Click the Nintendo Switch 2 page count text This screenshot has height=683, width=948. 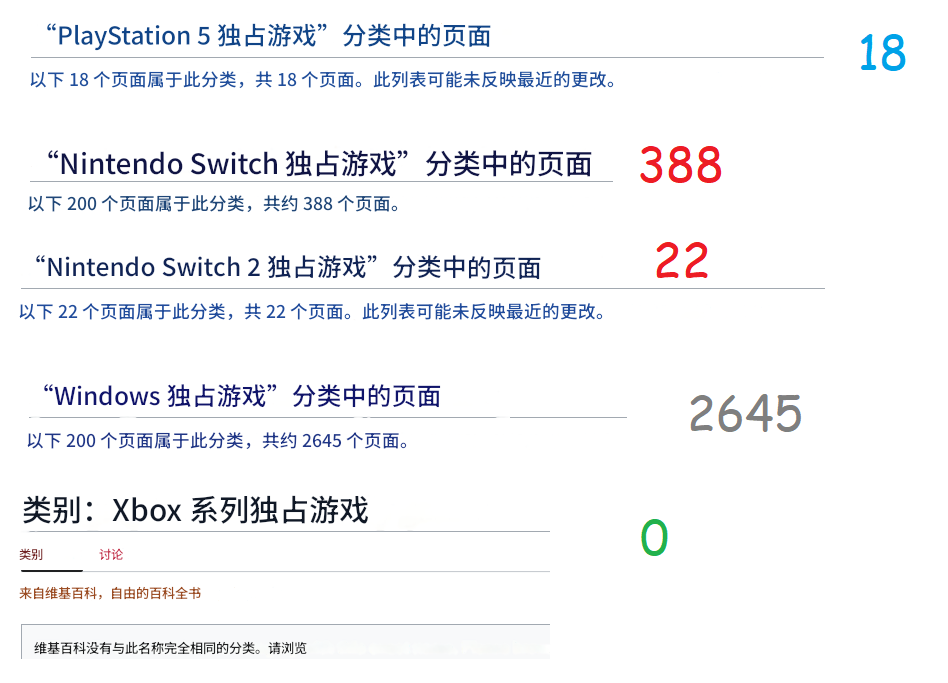pos(316,311)
